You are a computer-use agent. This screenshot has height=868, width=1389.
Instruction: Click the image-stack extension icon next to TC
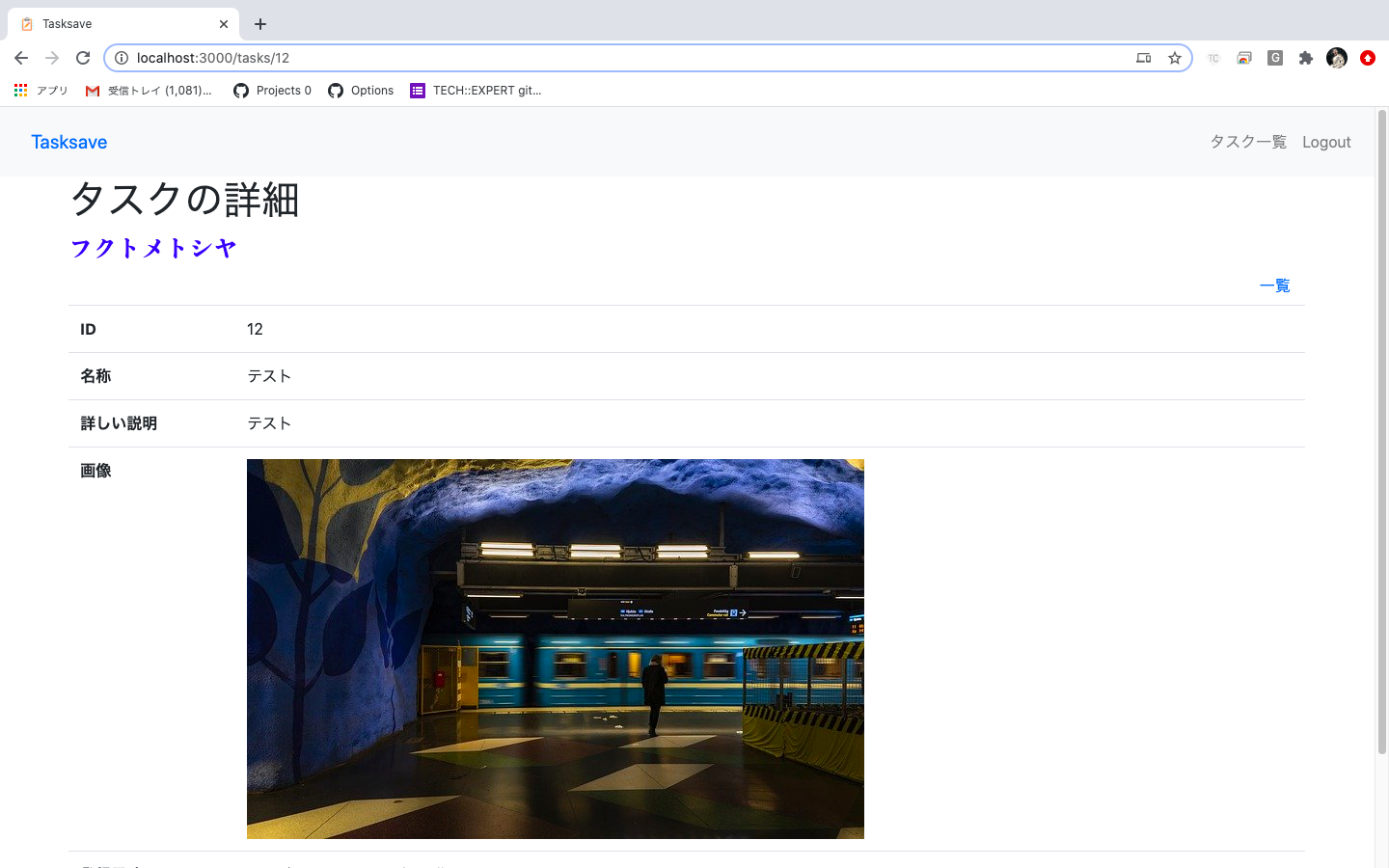[1244, 58]
